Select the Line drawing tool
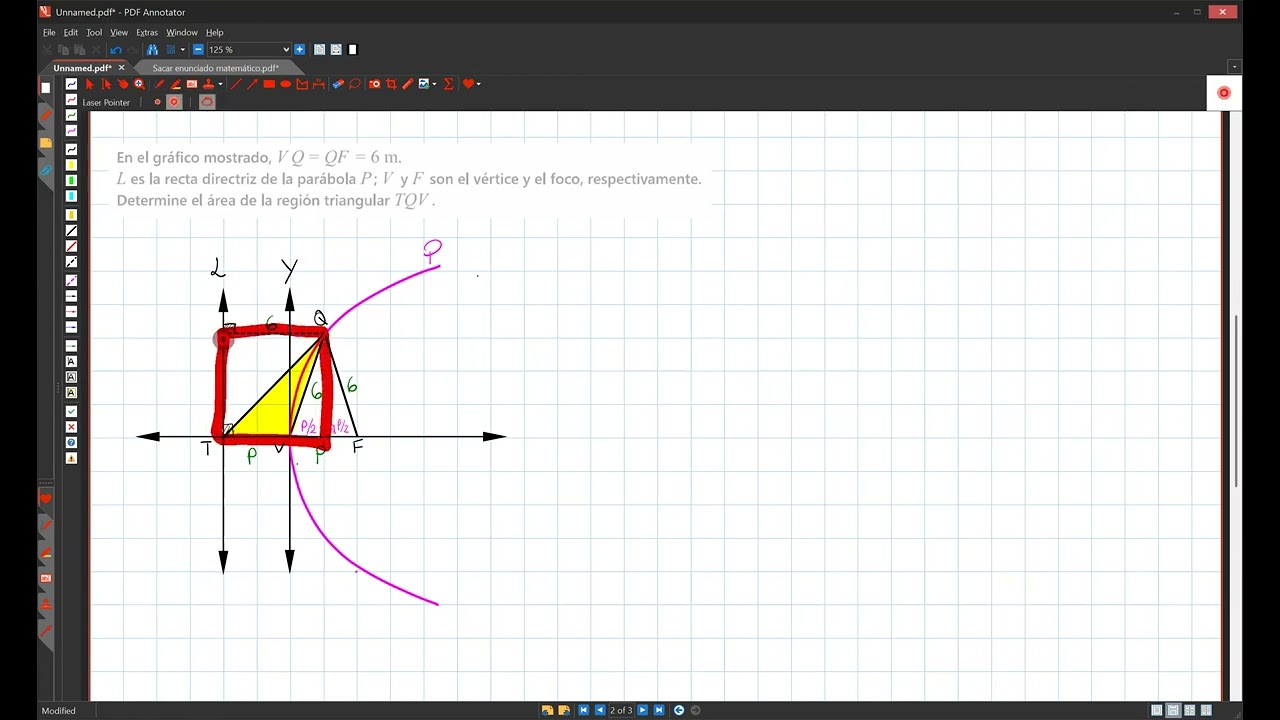 [236, 84]
